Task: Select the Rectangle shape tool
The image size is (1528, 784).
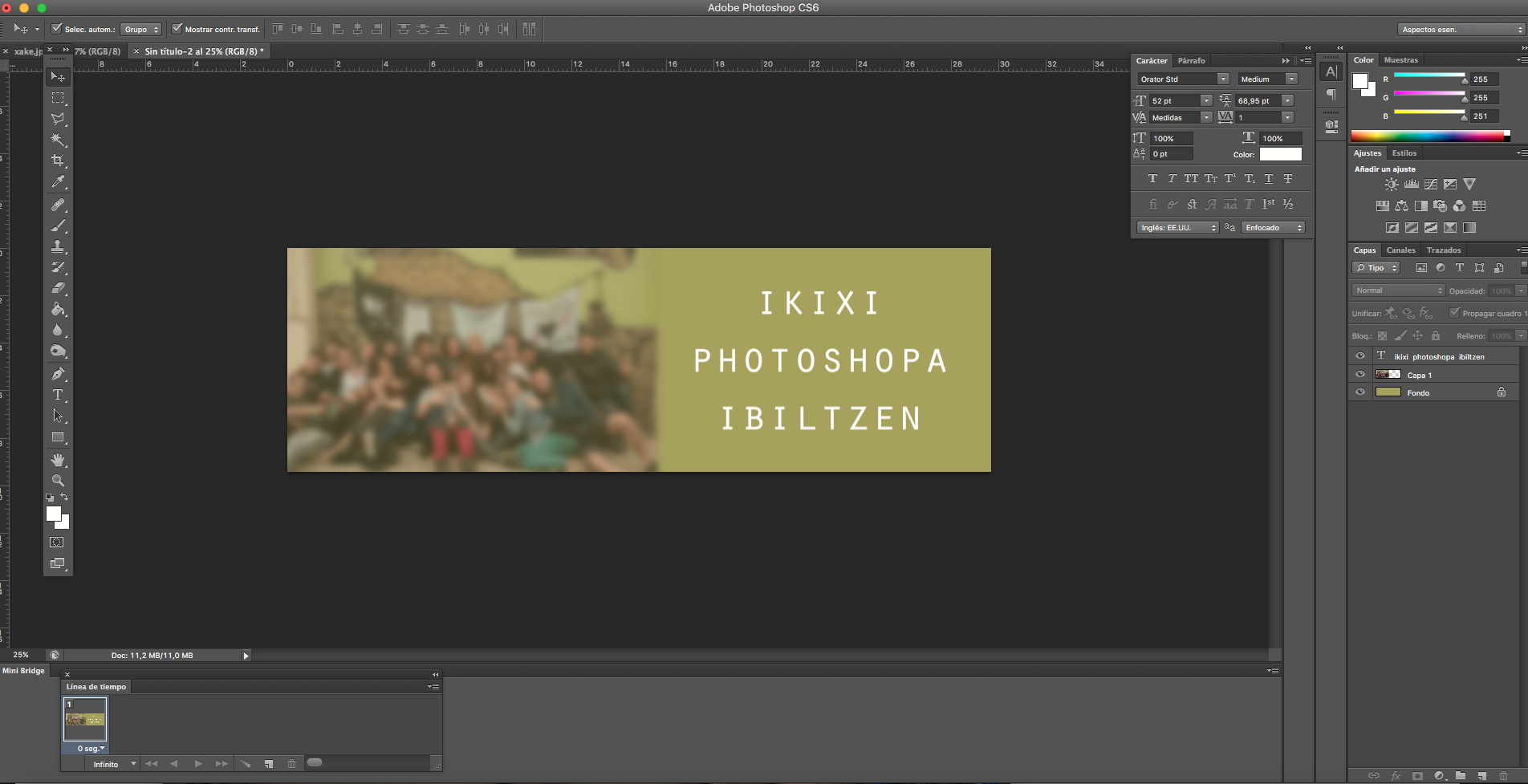Action: [58, 437]
